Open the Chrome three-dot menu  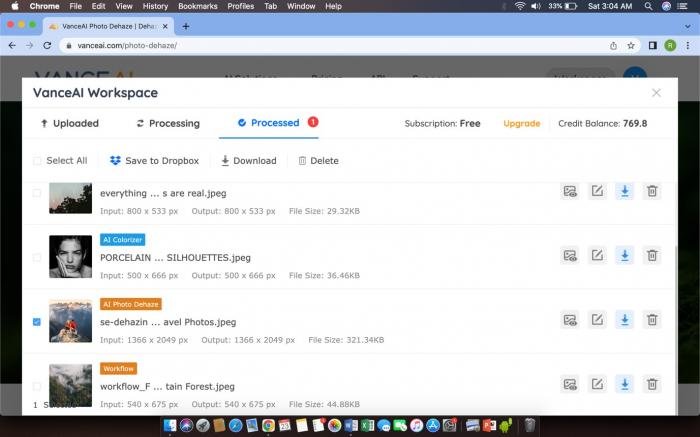[688, 46]
